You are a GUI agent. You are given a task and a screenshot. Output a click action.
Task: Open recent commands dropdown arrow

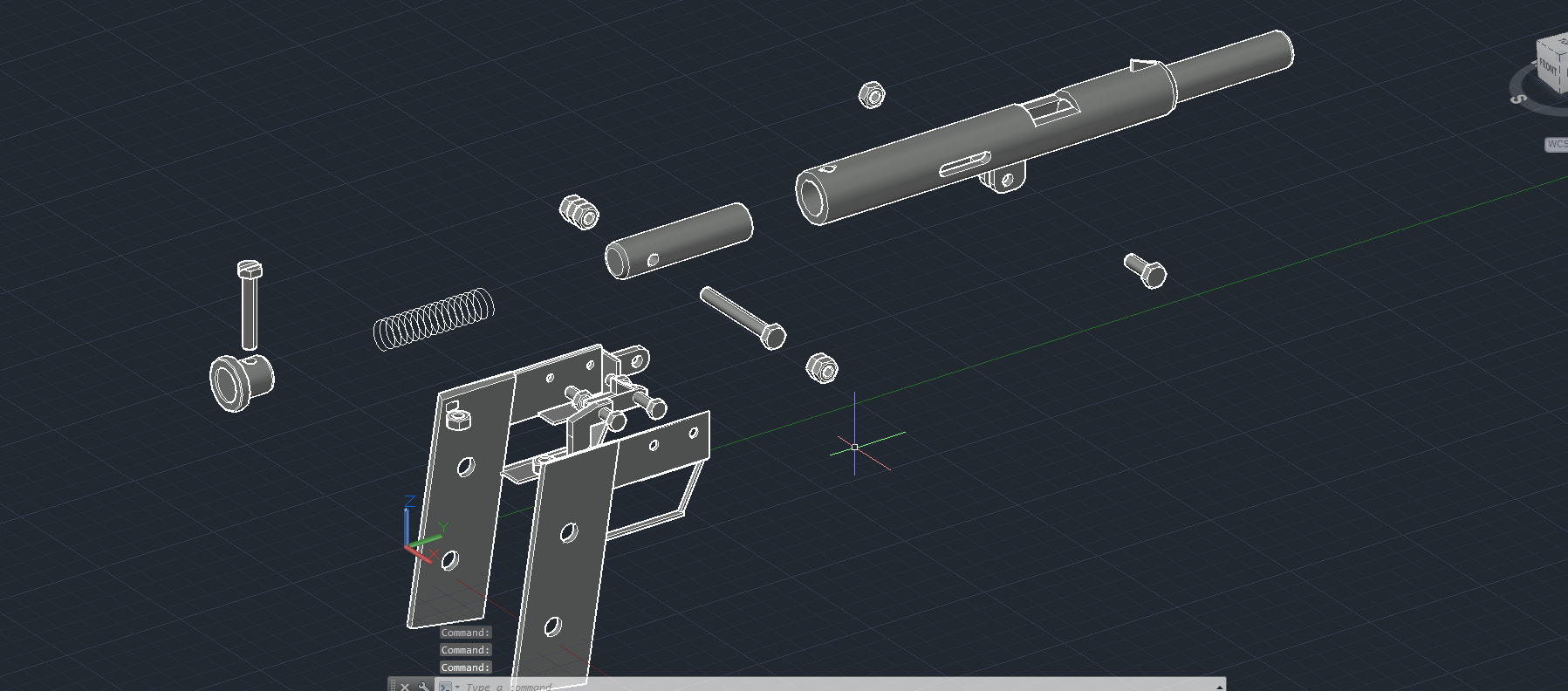457,687
